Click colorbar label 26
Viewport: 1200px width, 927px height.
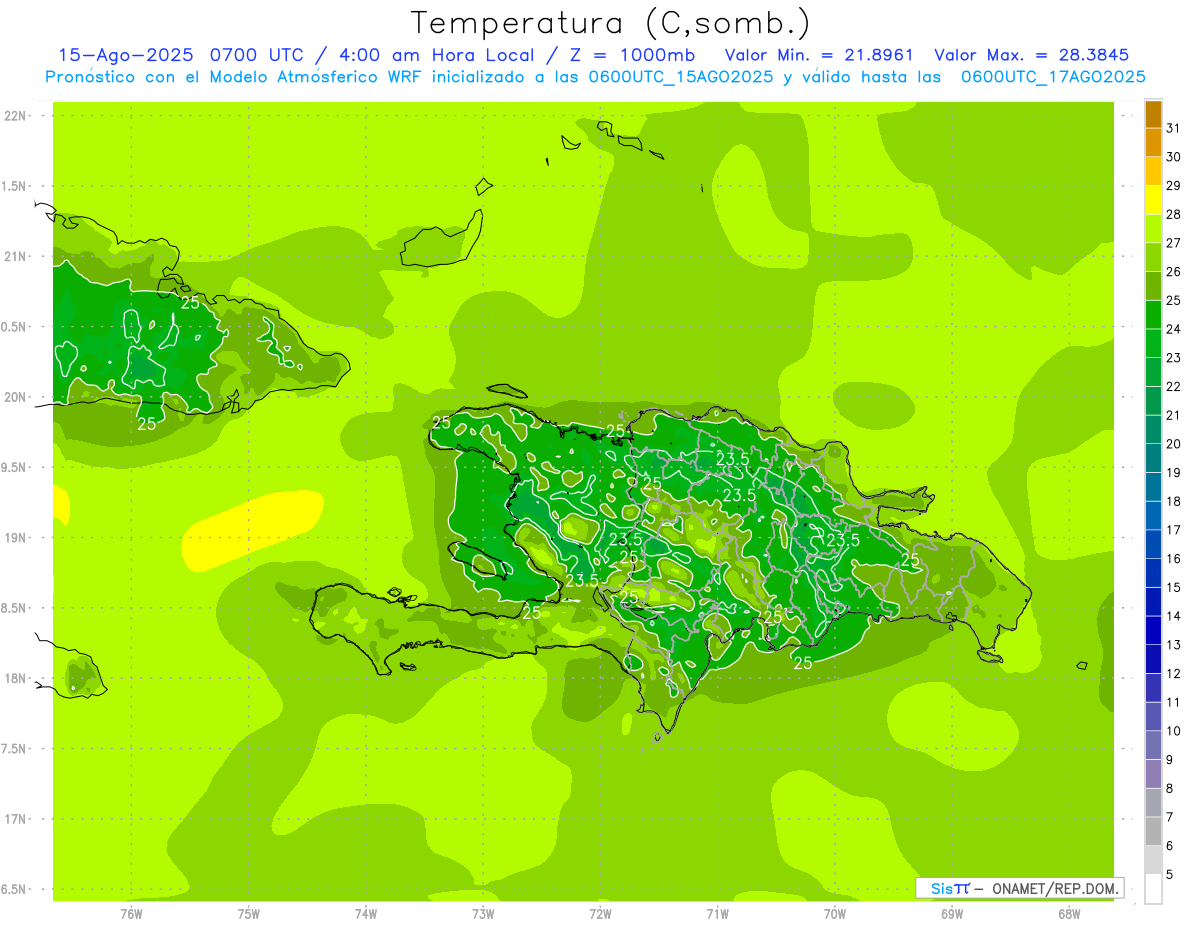(x=1173, y=271)
